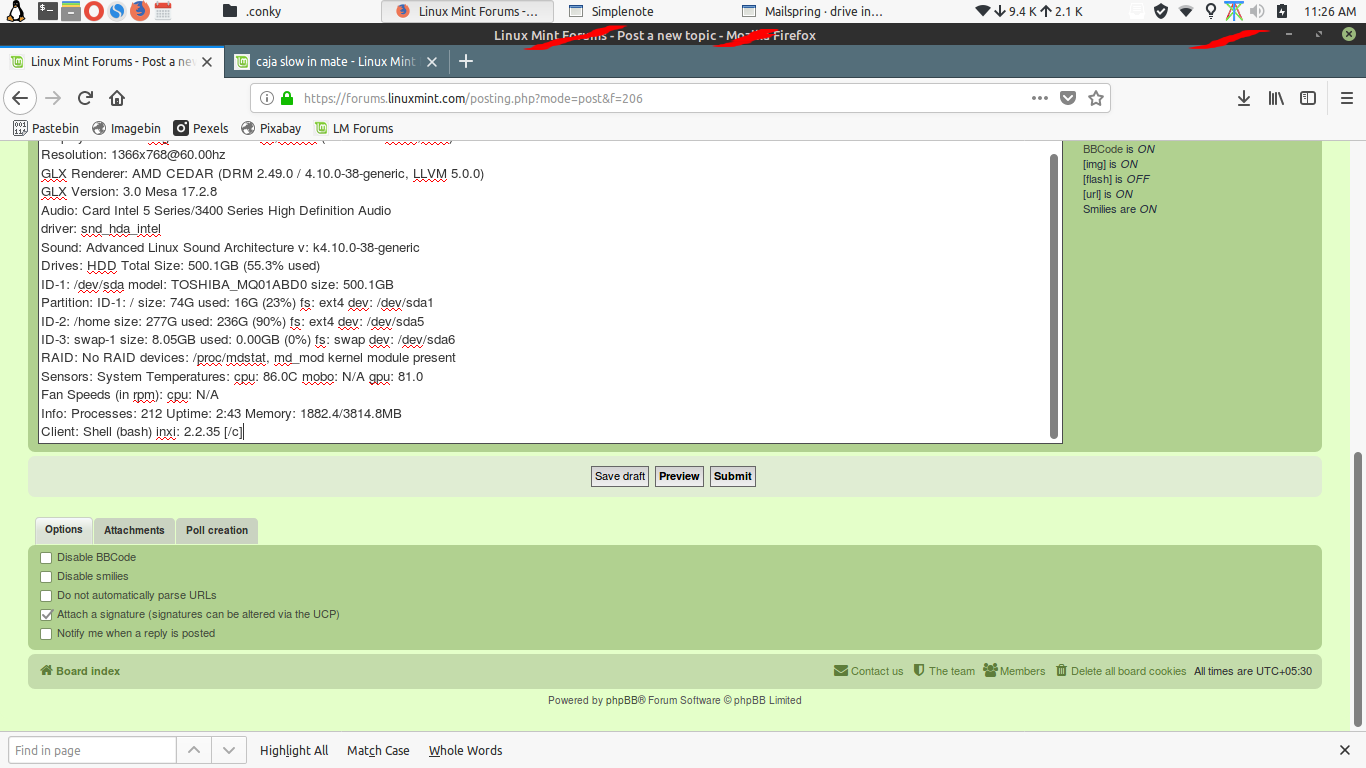Switch to the Options tab

pos(64,530)
